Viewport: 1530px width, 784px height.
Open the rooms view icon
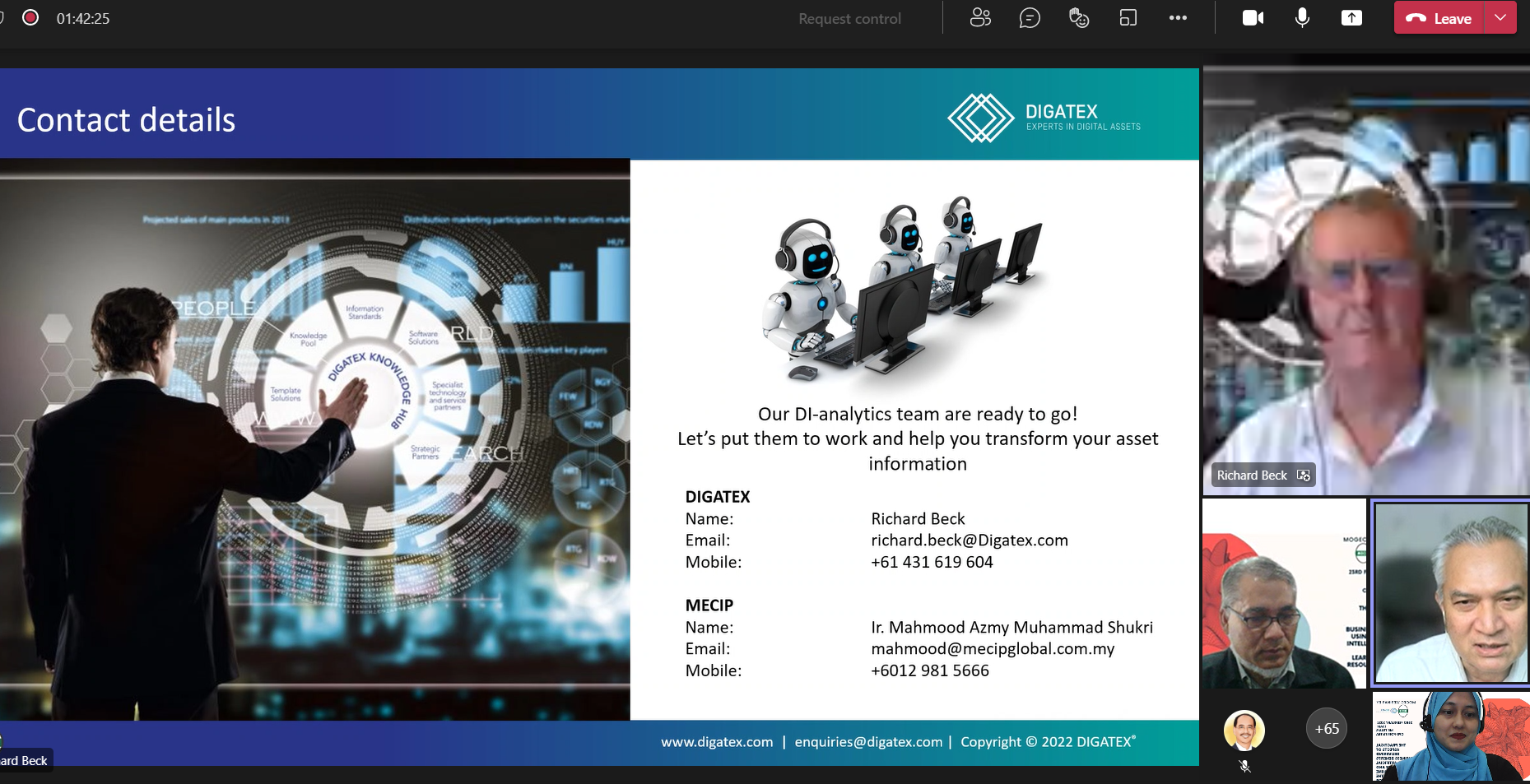pos(1128,17)
